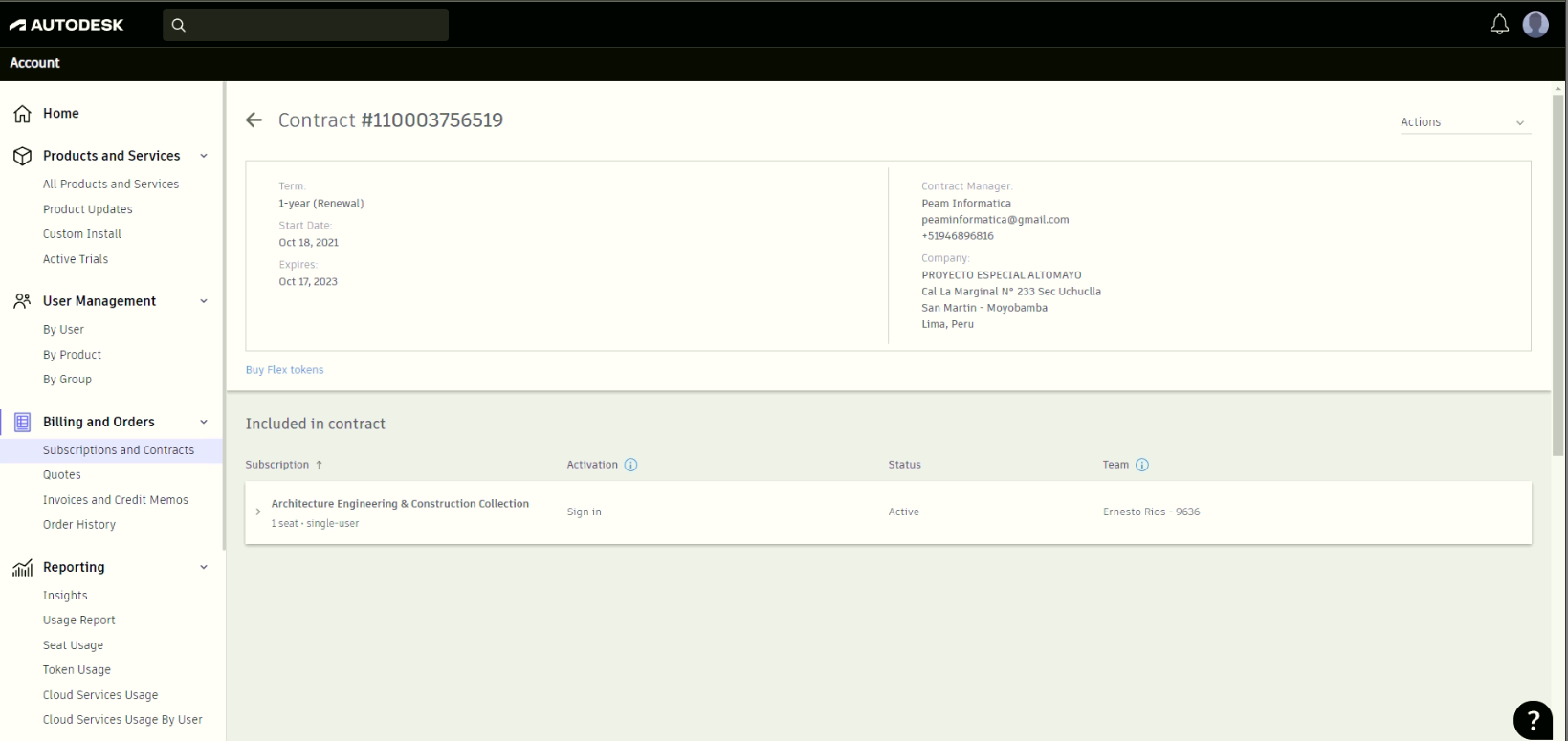Expand the Architecture Engineering & Construction Collection row
The height and width of the screenshot is (741, 1568).
tap(258, 512)
